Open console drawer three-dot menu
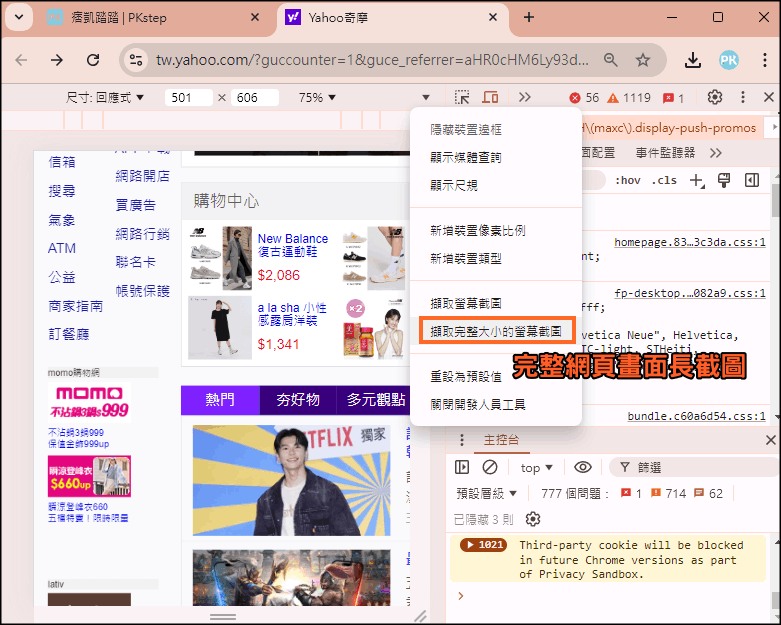 [462, 440]
